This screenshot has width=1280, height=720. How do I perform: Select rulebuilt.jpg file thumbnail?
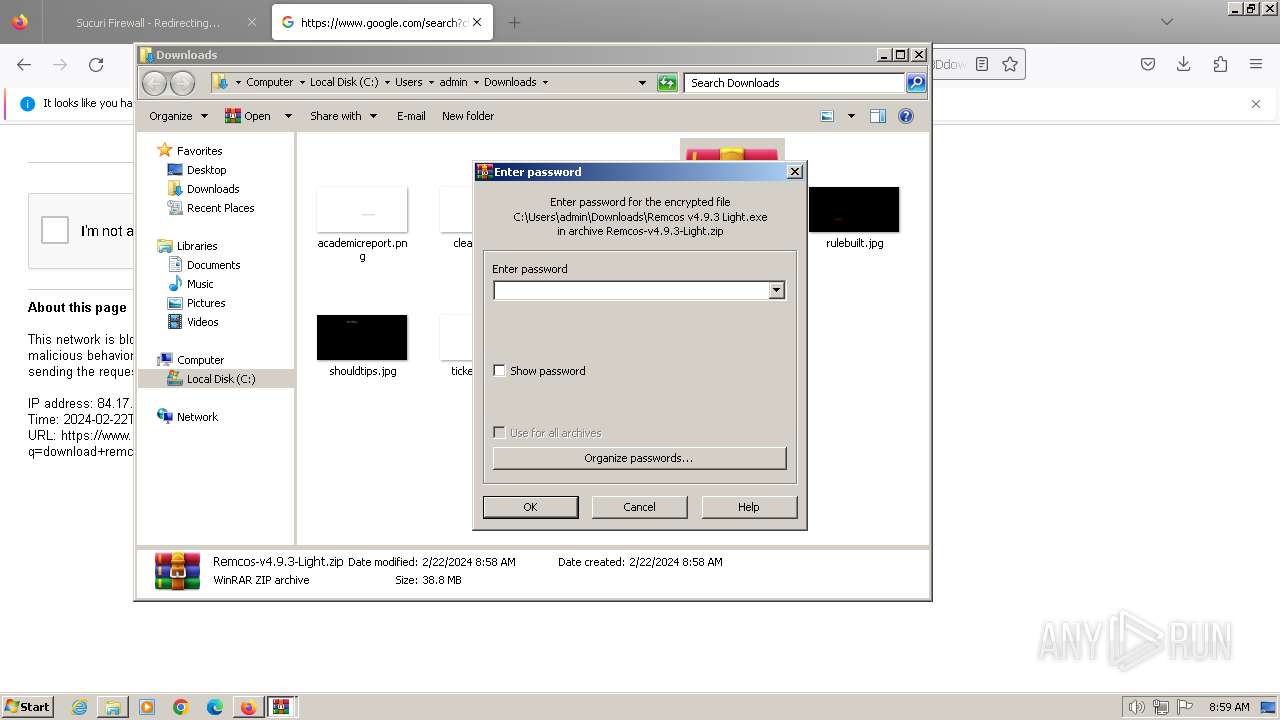pyautogui.click(x=854, y=210)
